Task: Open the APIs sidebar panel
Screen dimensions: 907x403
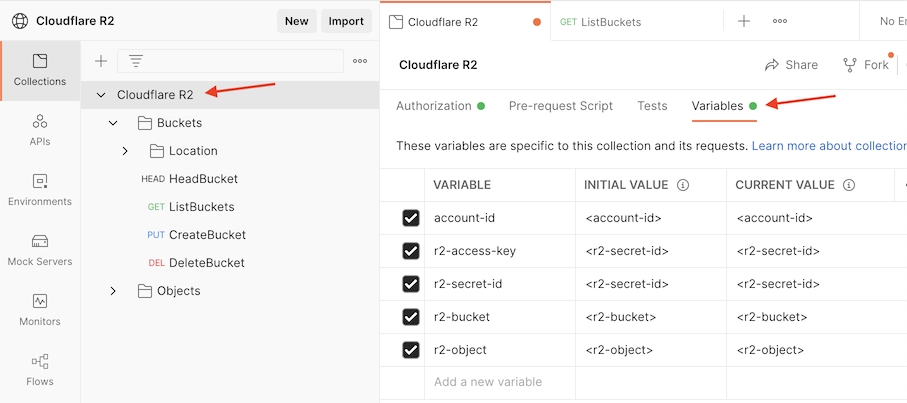Action: 40,130
